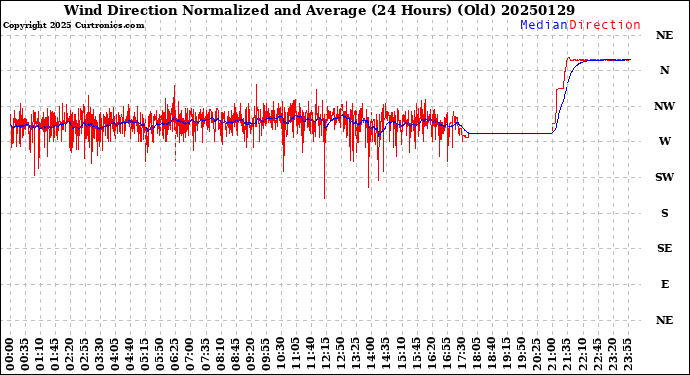Click the 12:15 time label
690x375 pixels.
coord(326,355)
